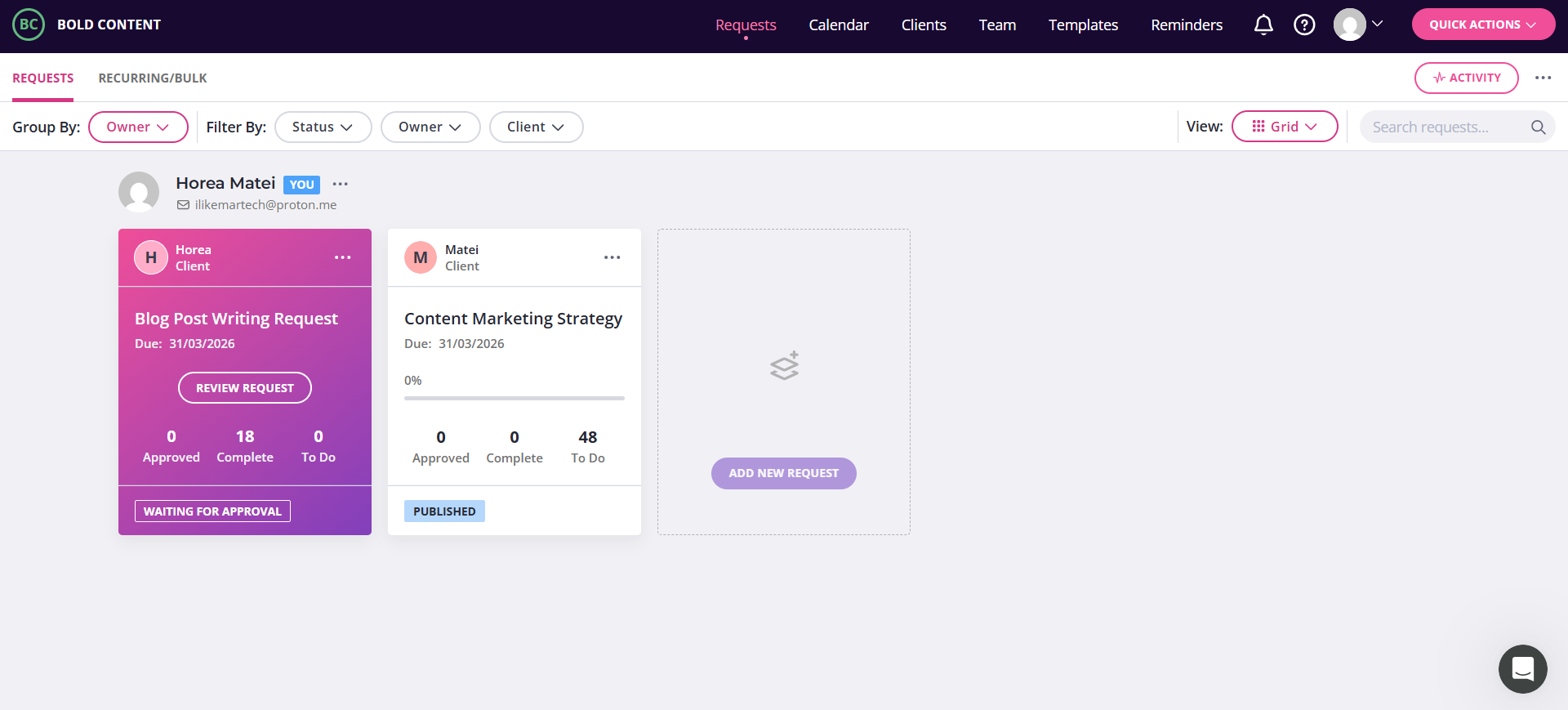Click the BC Bold Content logo

[87, 25]
